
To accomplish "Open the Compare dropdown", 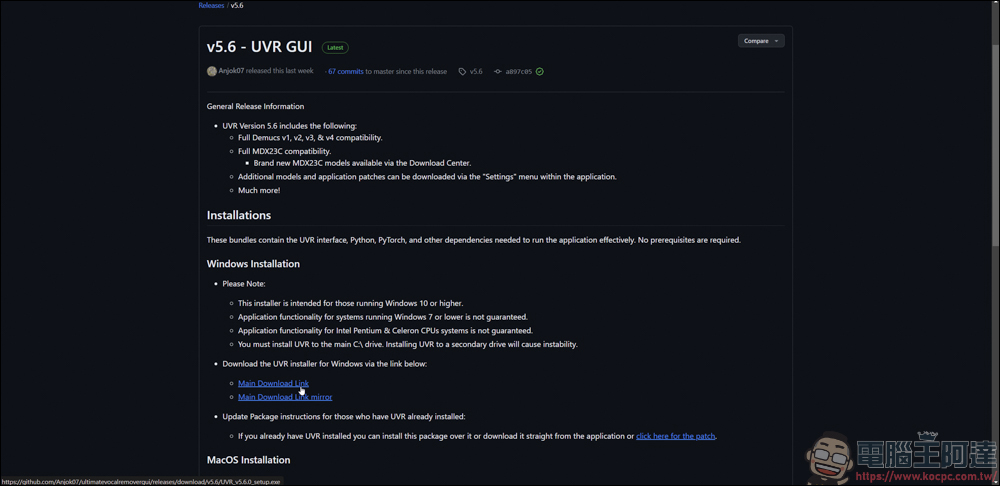I will [761, 41].
